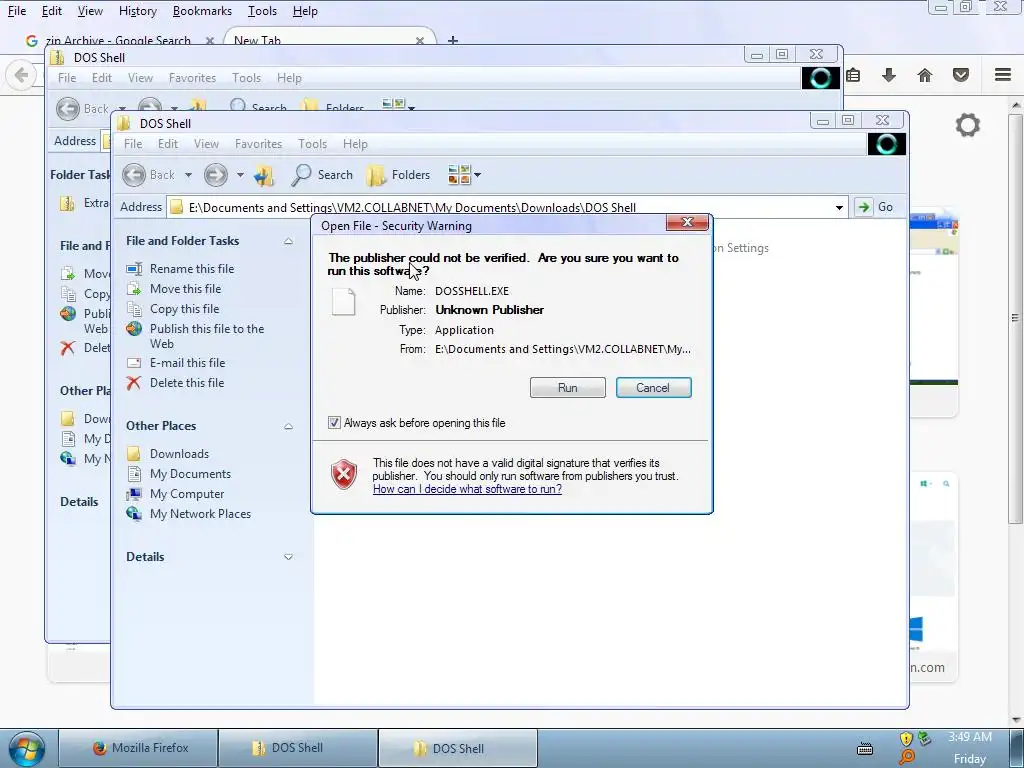
Task: Open a new Firefox tab with plus button
Action: [x=453, y=40]
